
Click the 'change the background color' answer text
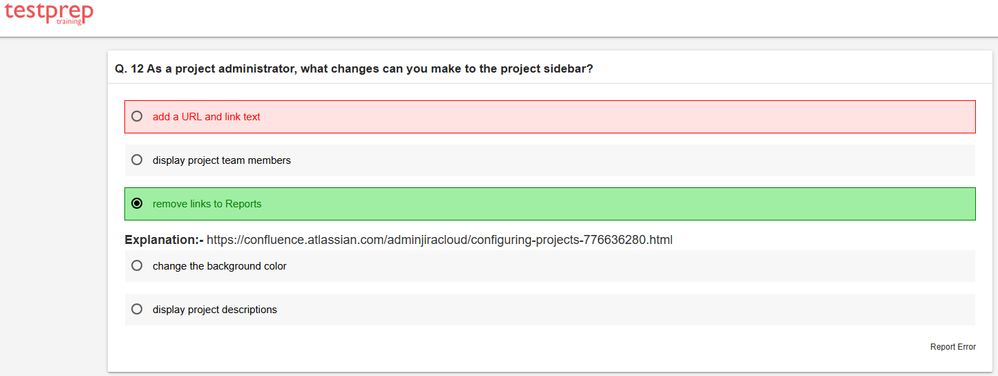coord(220,266)
